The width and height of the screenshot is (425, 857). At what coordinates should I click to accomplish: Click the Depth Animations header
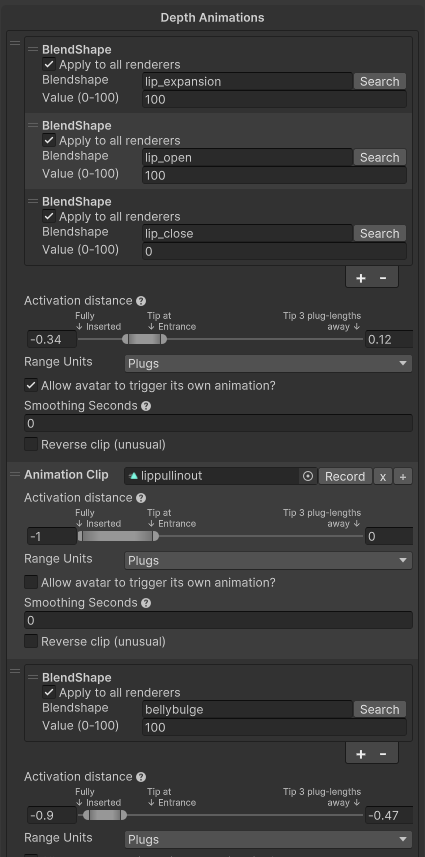coord(212,17)
